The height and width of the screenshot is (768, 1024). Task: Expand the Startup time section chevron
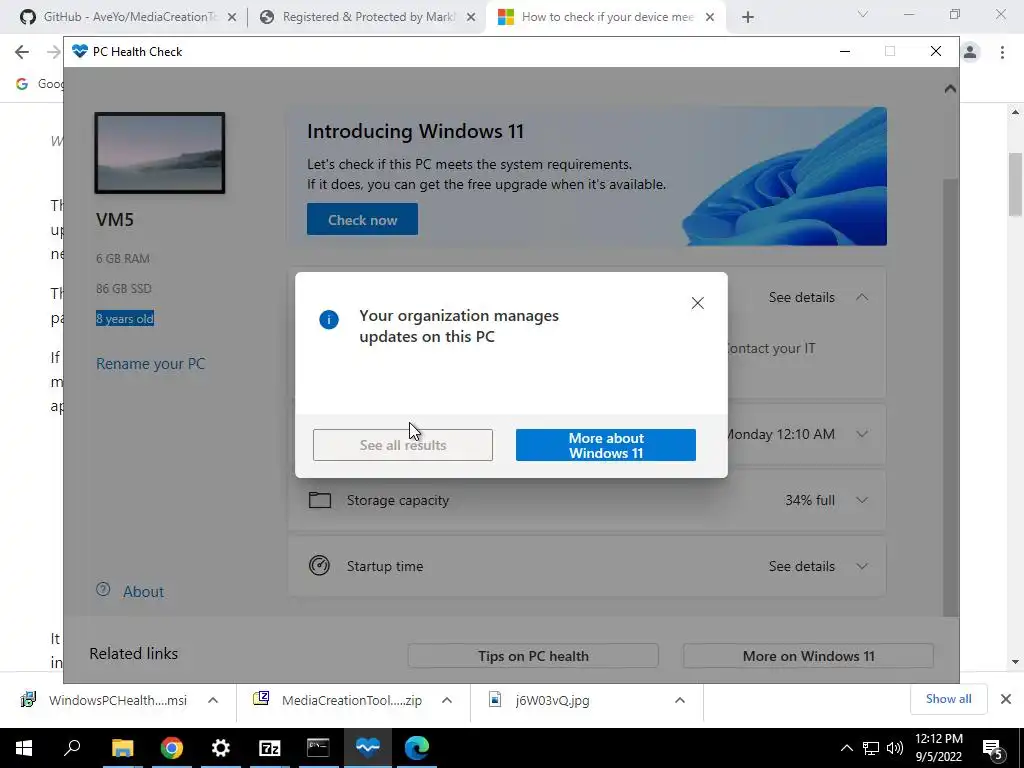[x=862, y=566]
